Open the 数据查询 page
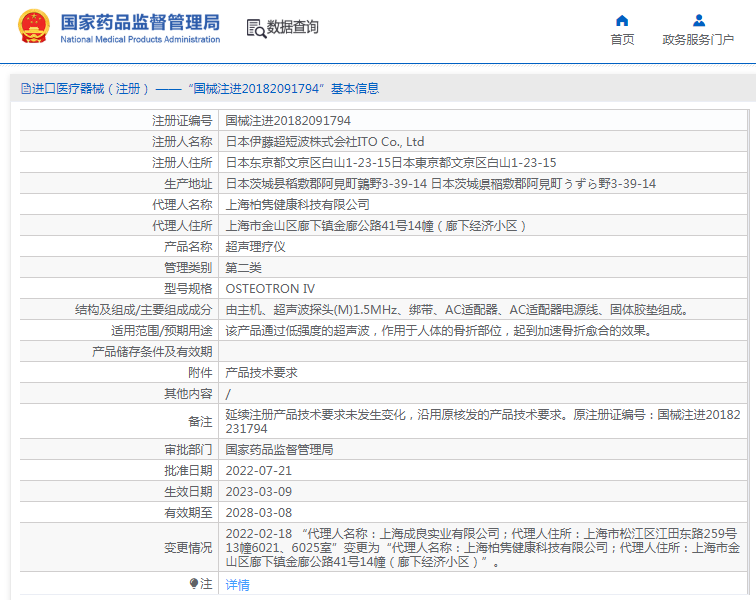This screenshot has height=600, width=756. [x=293, y=27]
